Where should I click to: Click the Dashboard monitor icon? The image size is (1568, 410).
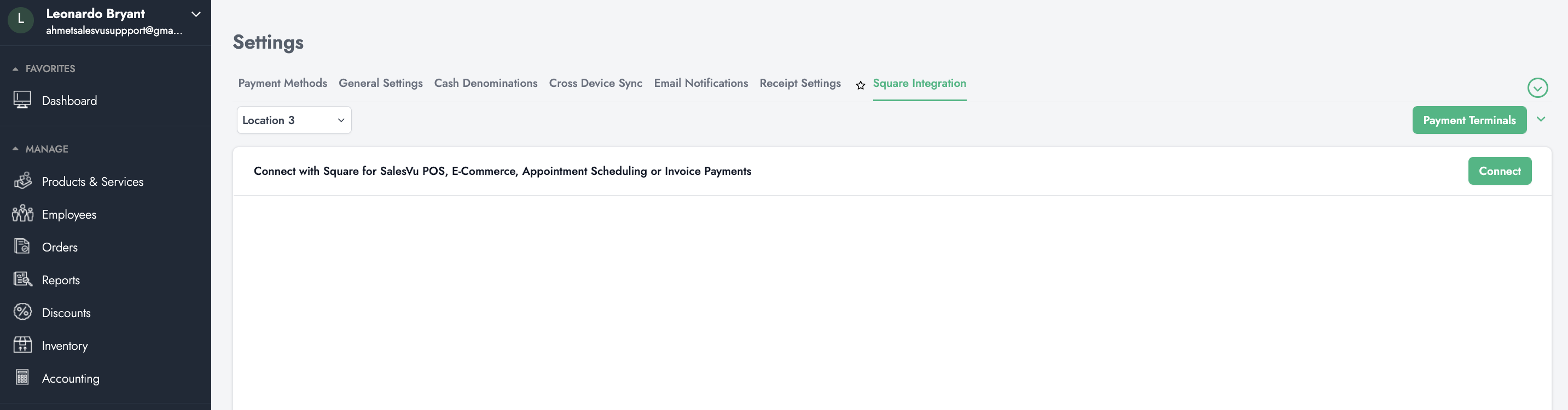22,99
